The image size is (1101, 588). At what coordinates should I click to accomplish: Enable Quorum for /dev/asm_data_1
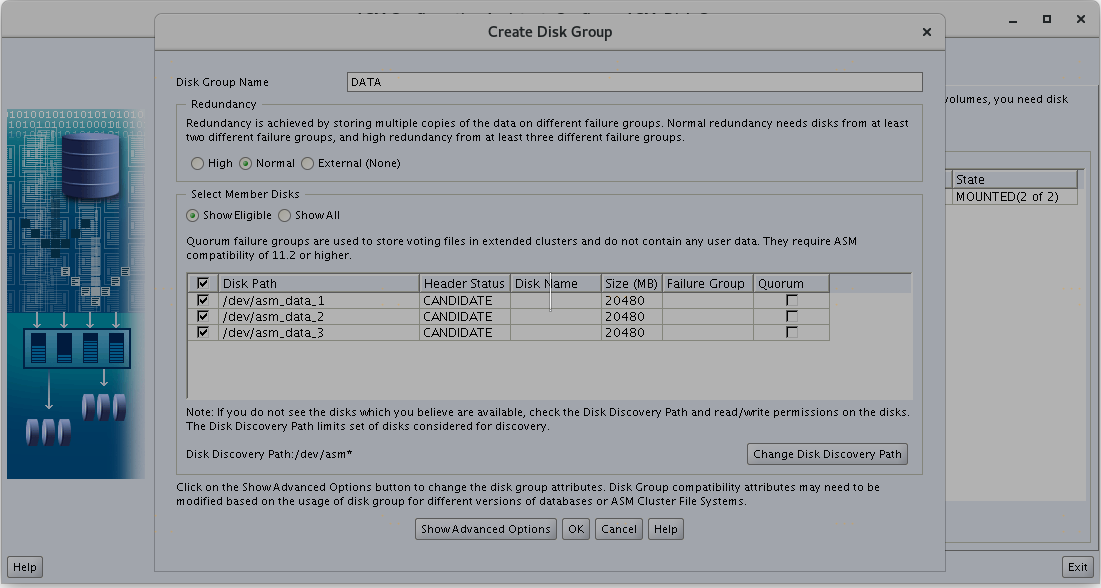click(792, 300)
